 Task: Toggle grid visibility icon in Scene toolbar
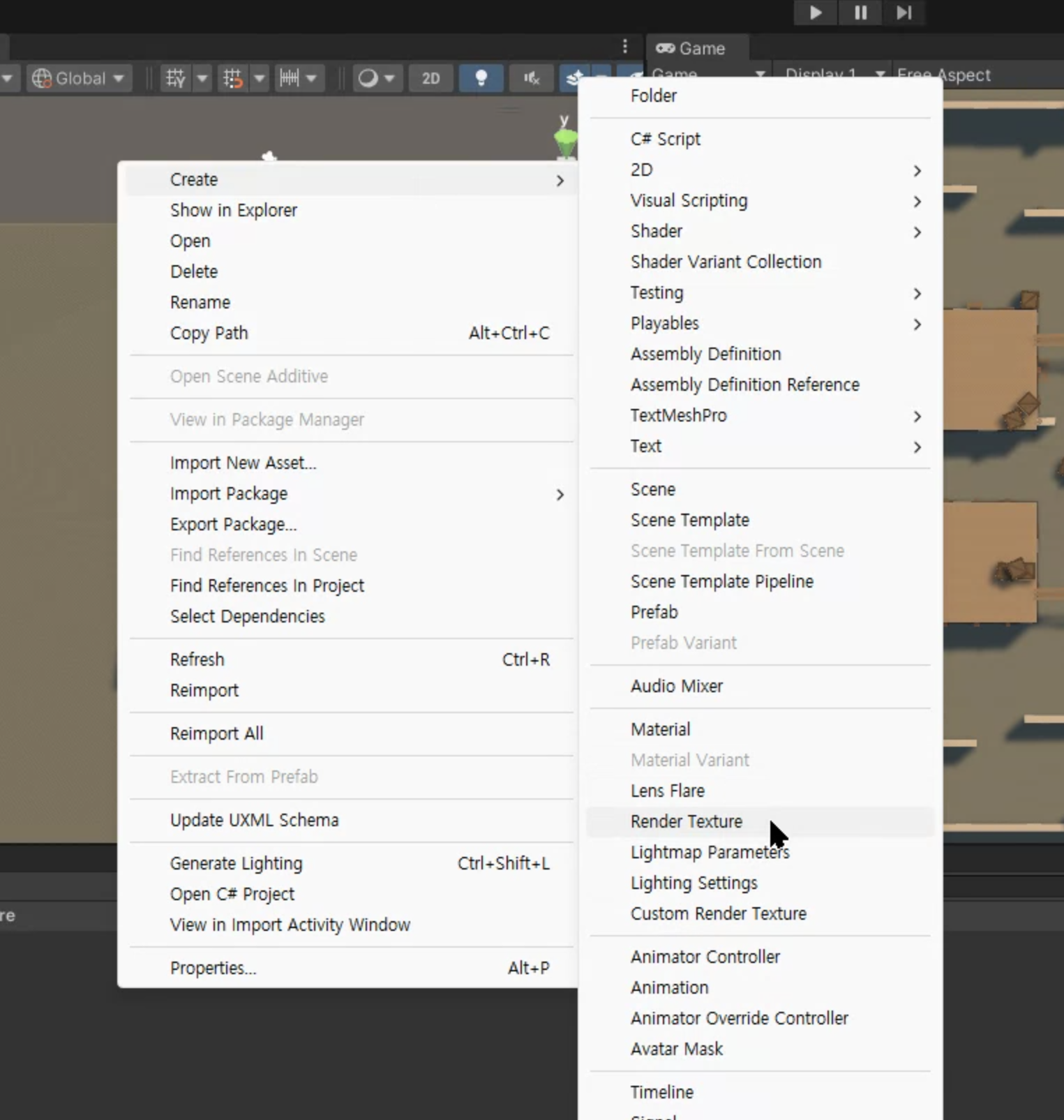tap(175, 78)
